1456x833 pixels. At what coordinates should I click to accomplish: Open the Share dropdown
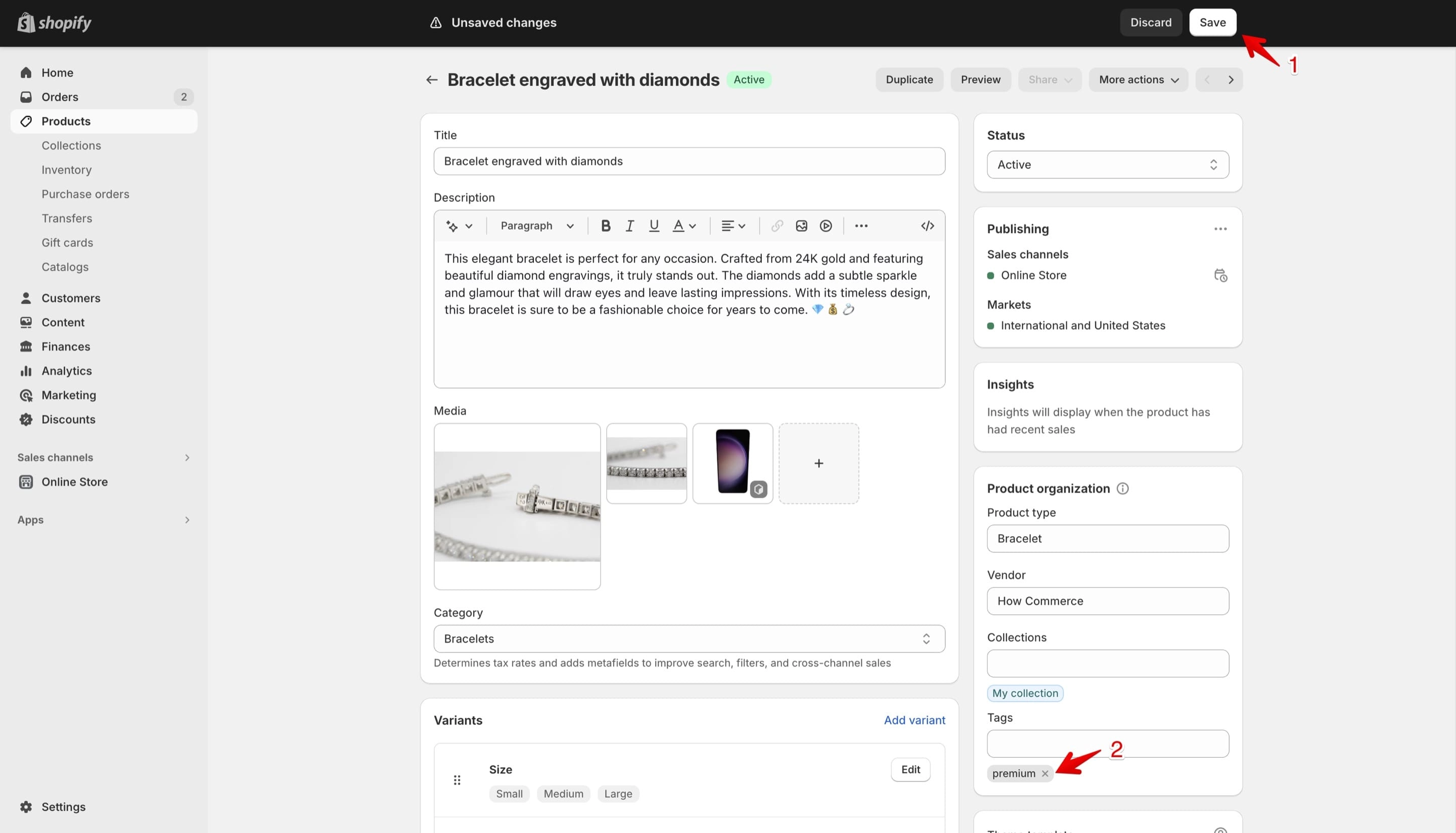[1050, 80]
